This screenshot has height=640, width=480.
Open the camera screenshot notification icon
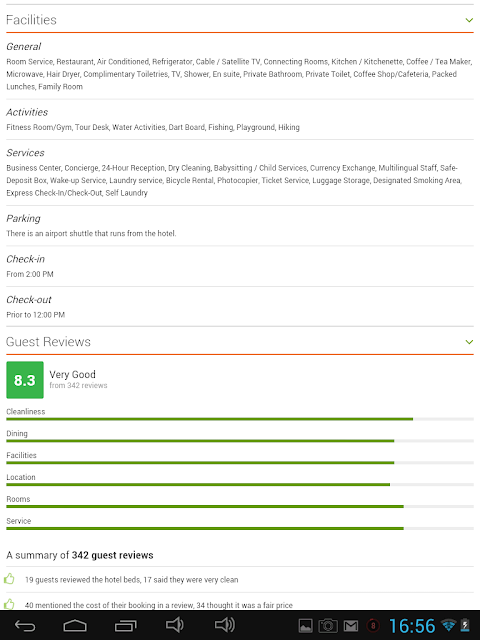tap(328, 626)
